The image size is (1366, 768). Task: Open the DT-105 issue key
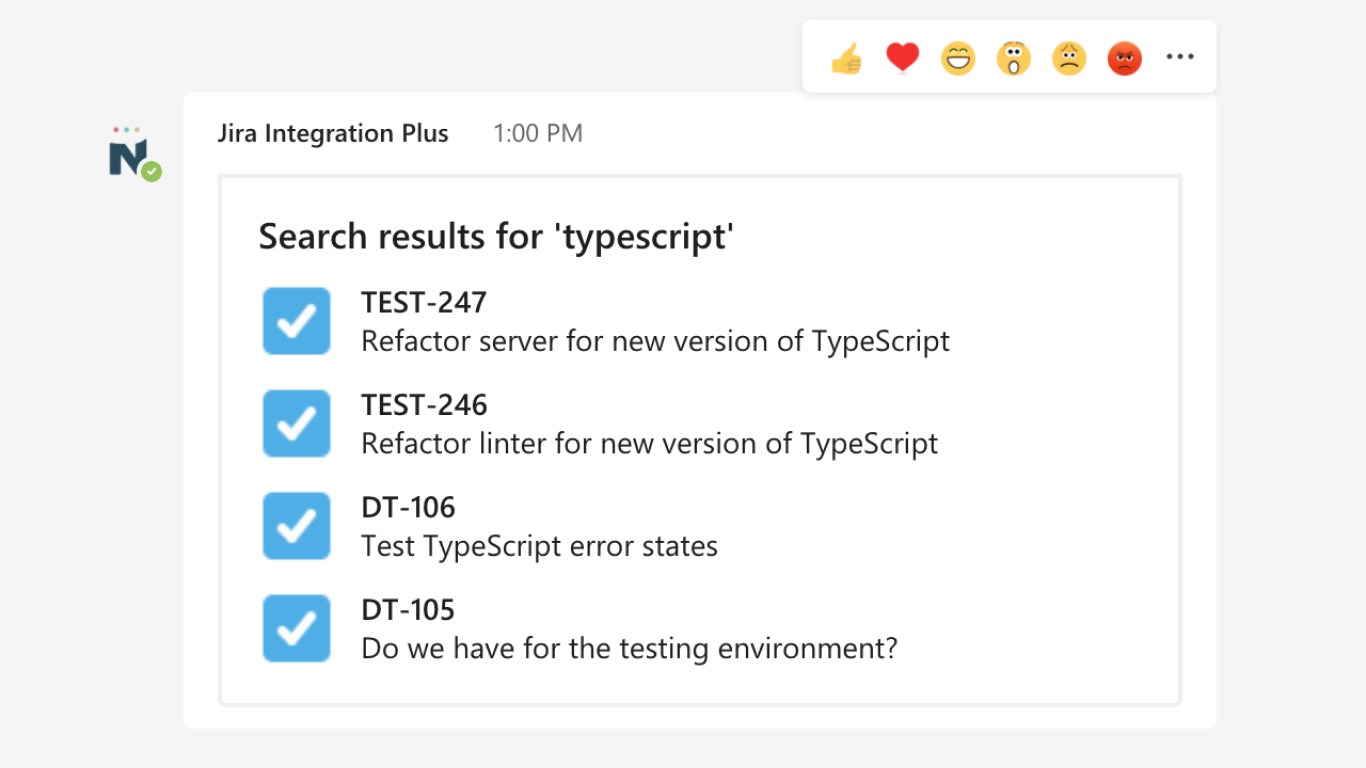coord(408,610)
